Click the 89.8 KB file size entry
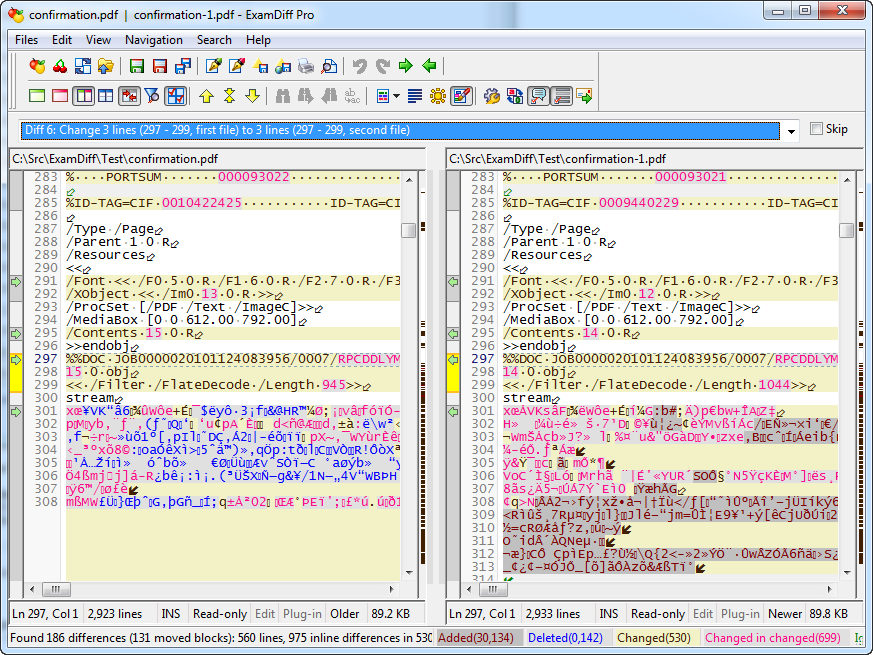The width and height of the screenshot is (873, 655). pos(828,614)
